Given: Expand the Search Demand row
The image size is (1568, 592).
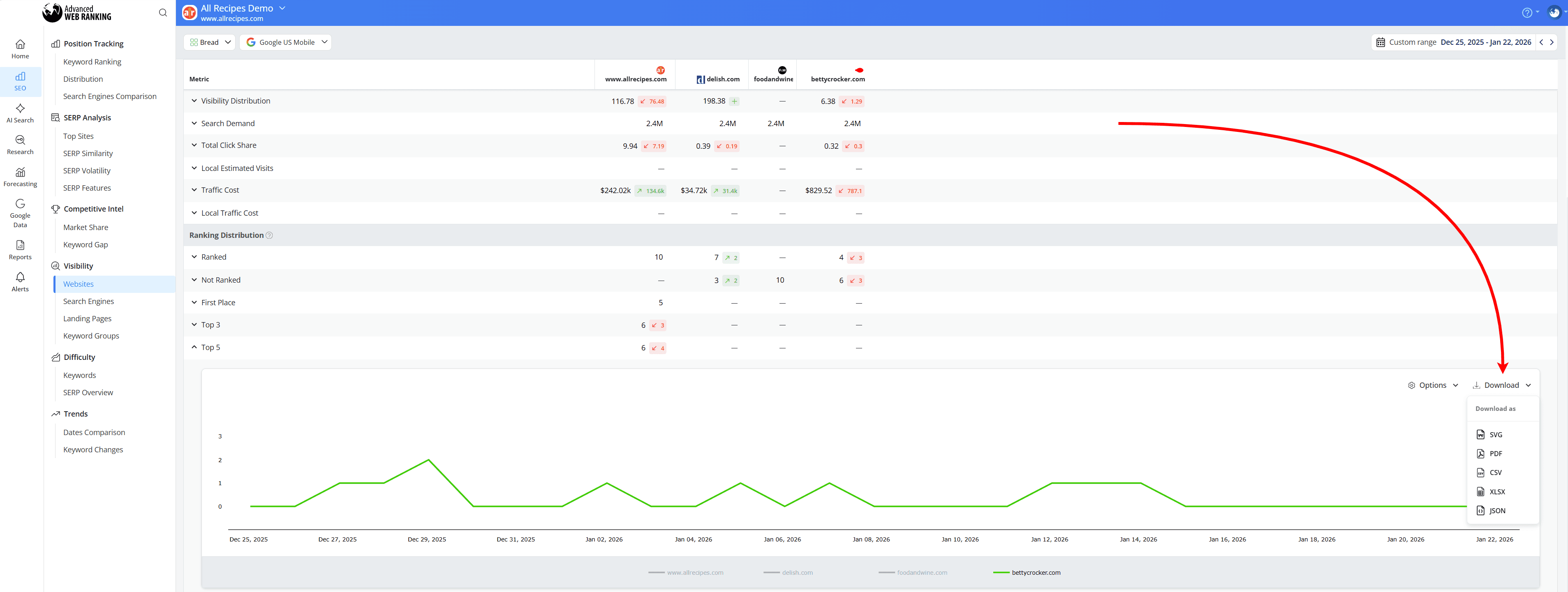Looking at the screenshot, I should click(x=194, y=124).
